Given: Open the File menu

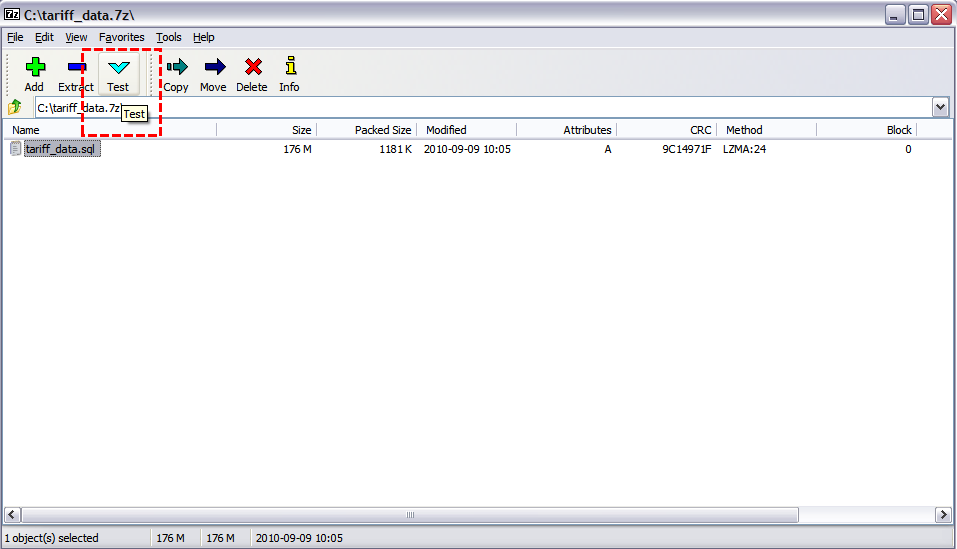Looking at the screenshot, I should tap(15, 37).
